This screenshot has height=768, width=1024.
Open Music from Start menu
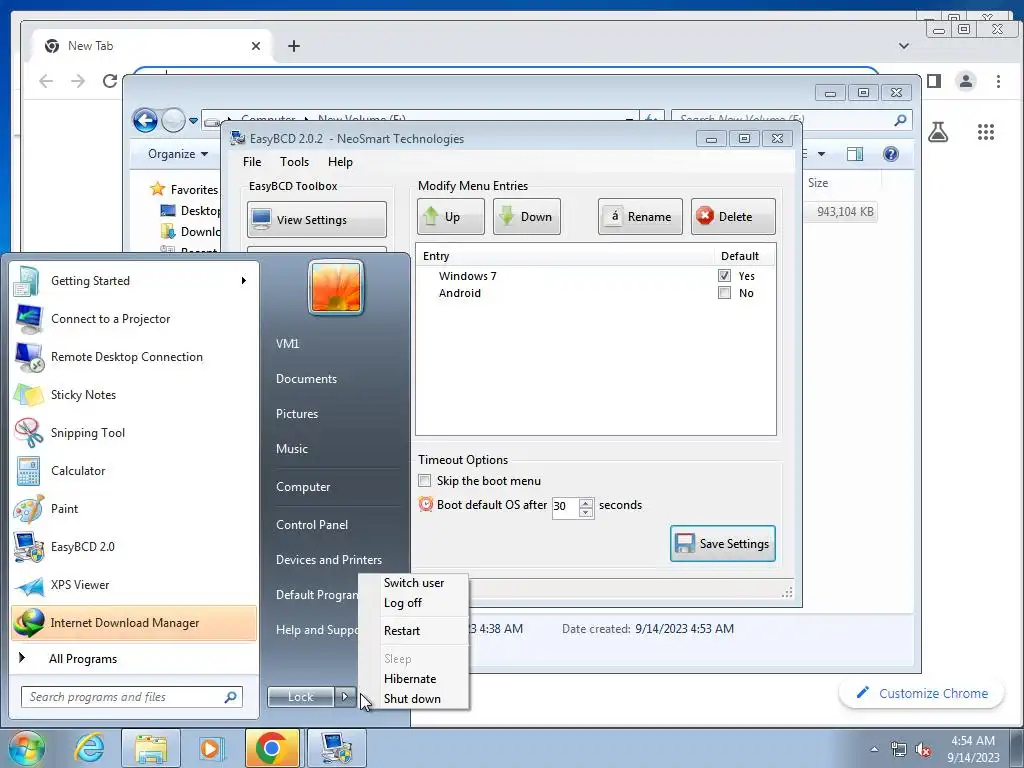tap(292, 449)
